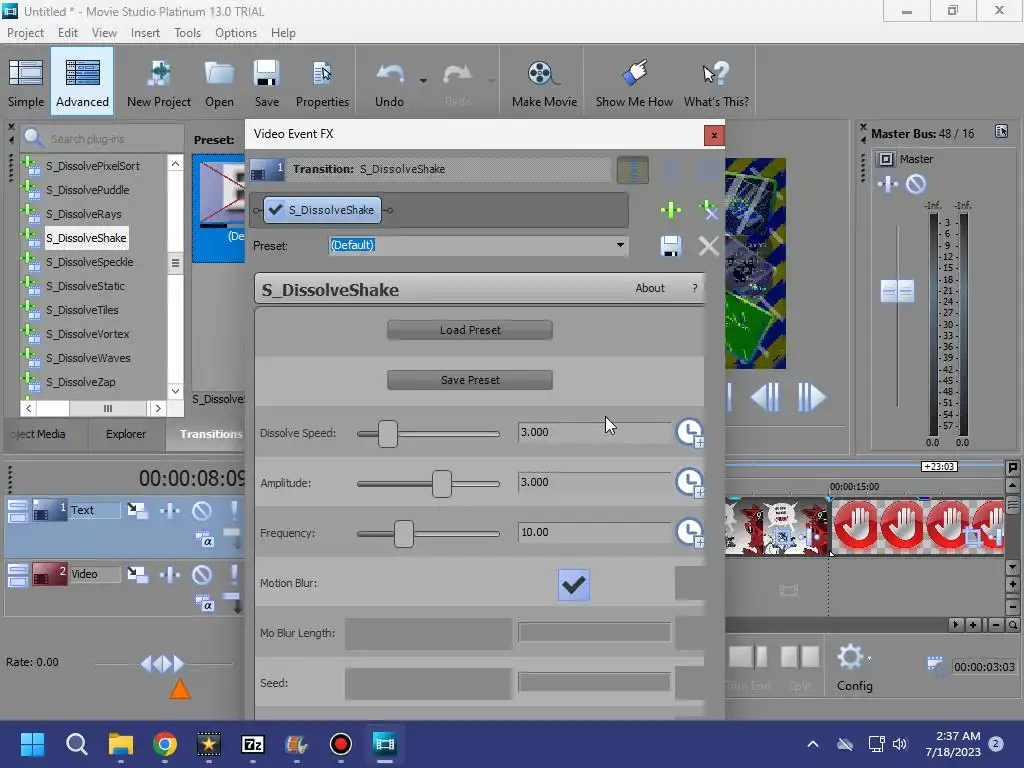Click the Open folder icon
Viewport: 1024px width, 768px height.
point(219,82)
